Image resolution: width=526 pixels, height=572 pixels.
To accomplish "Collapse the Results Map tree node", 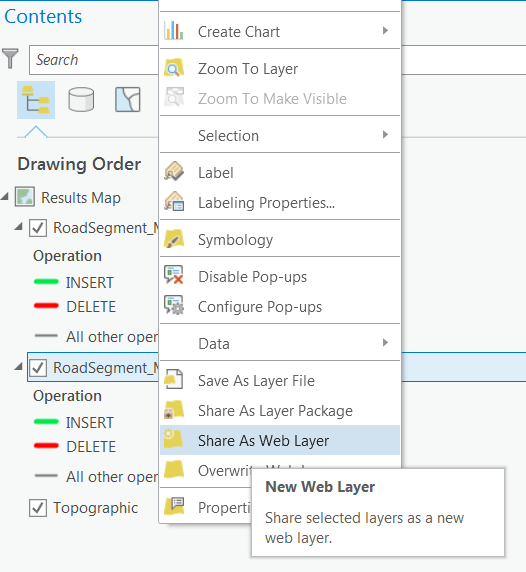I will [x=5, y=197].
